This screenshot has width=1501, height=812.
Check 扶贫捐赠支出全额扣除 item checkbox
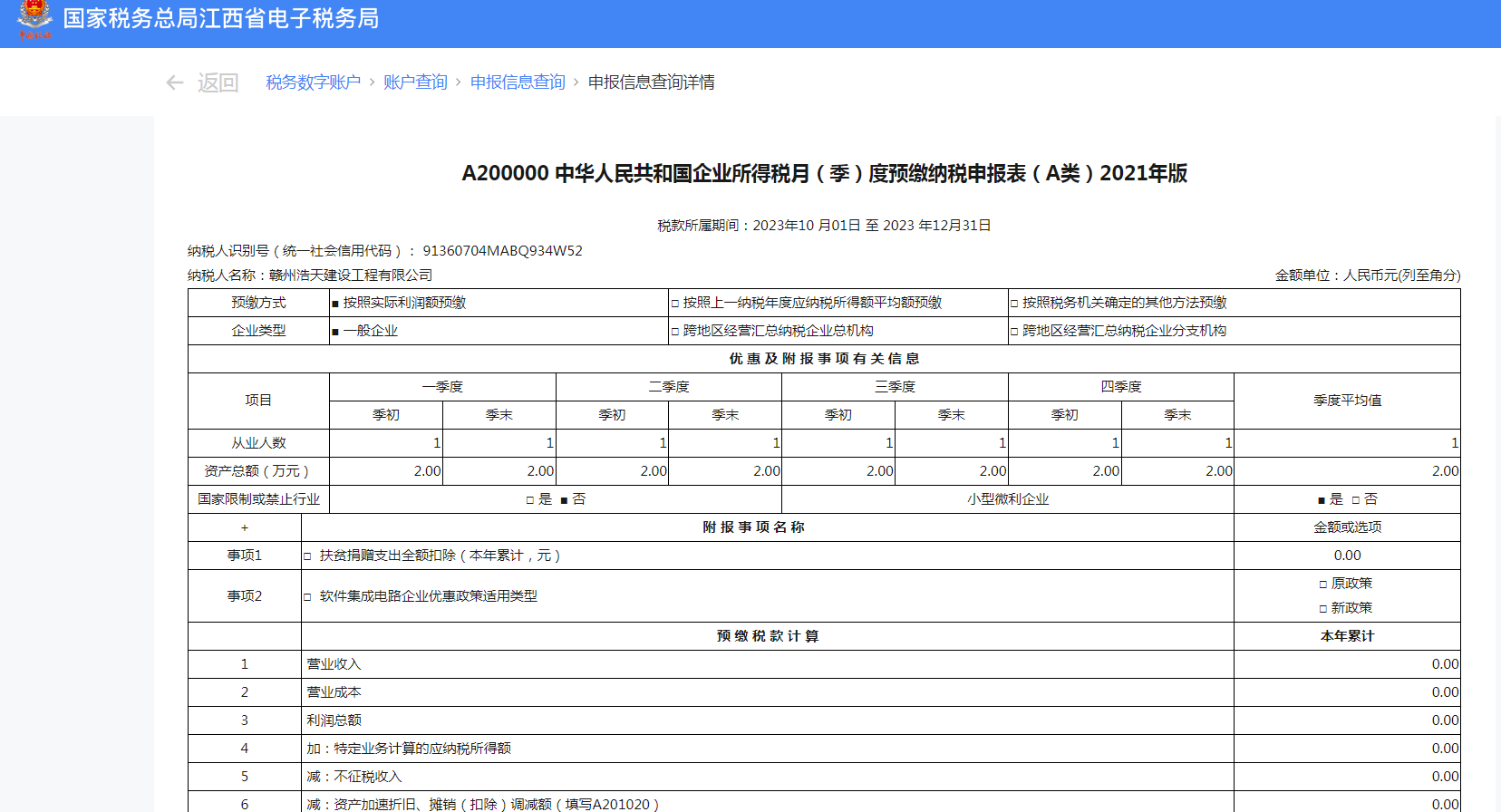click(x=308, y=556)
